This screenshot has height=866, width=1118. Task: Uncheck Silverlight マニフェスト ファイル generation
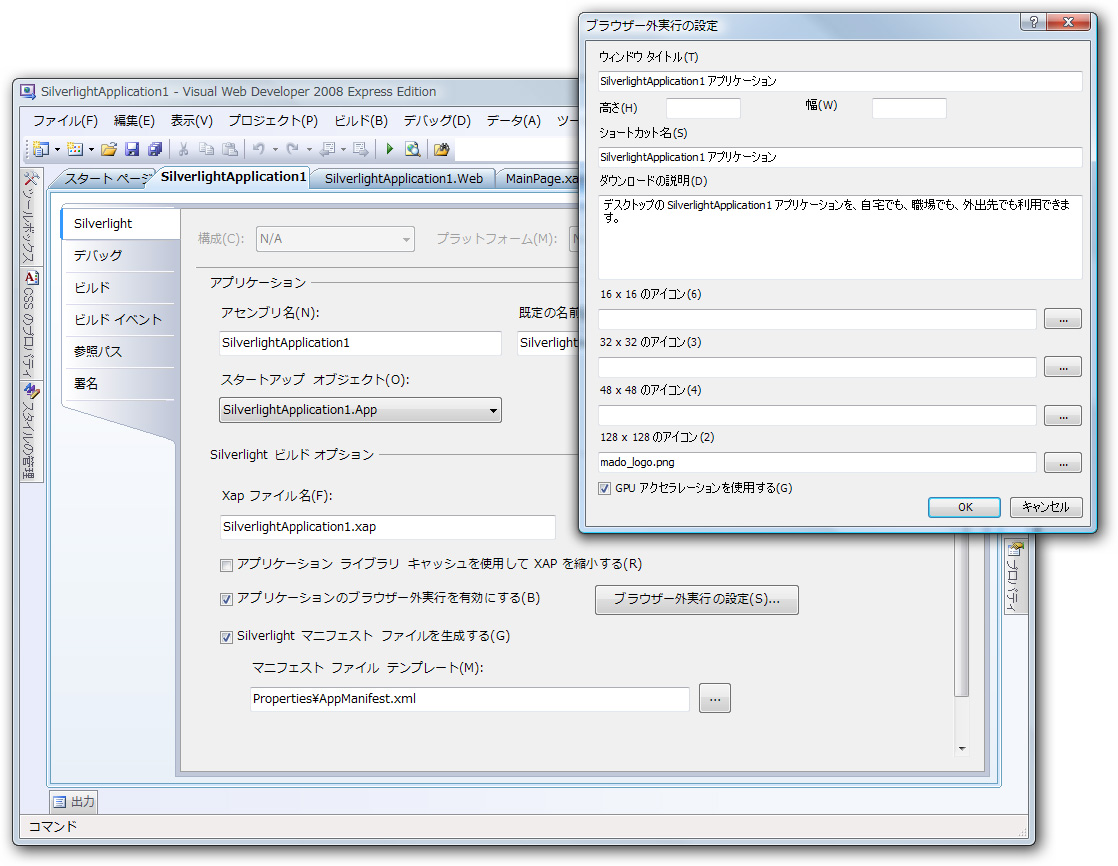tap(226, 636)
